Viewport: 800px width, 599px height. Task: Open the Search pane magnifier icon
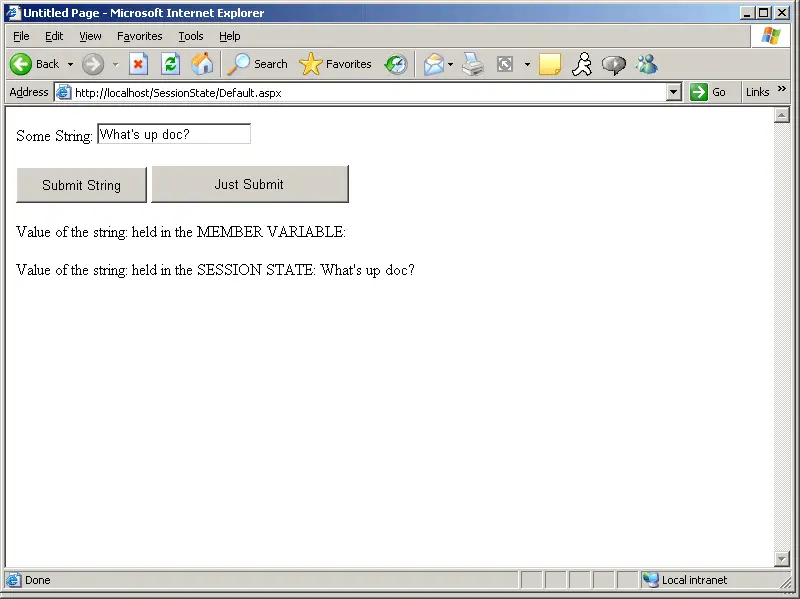click(x=238, y=64)
